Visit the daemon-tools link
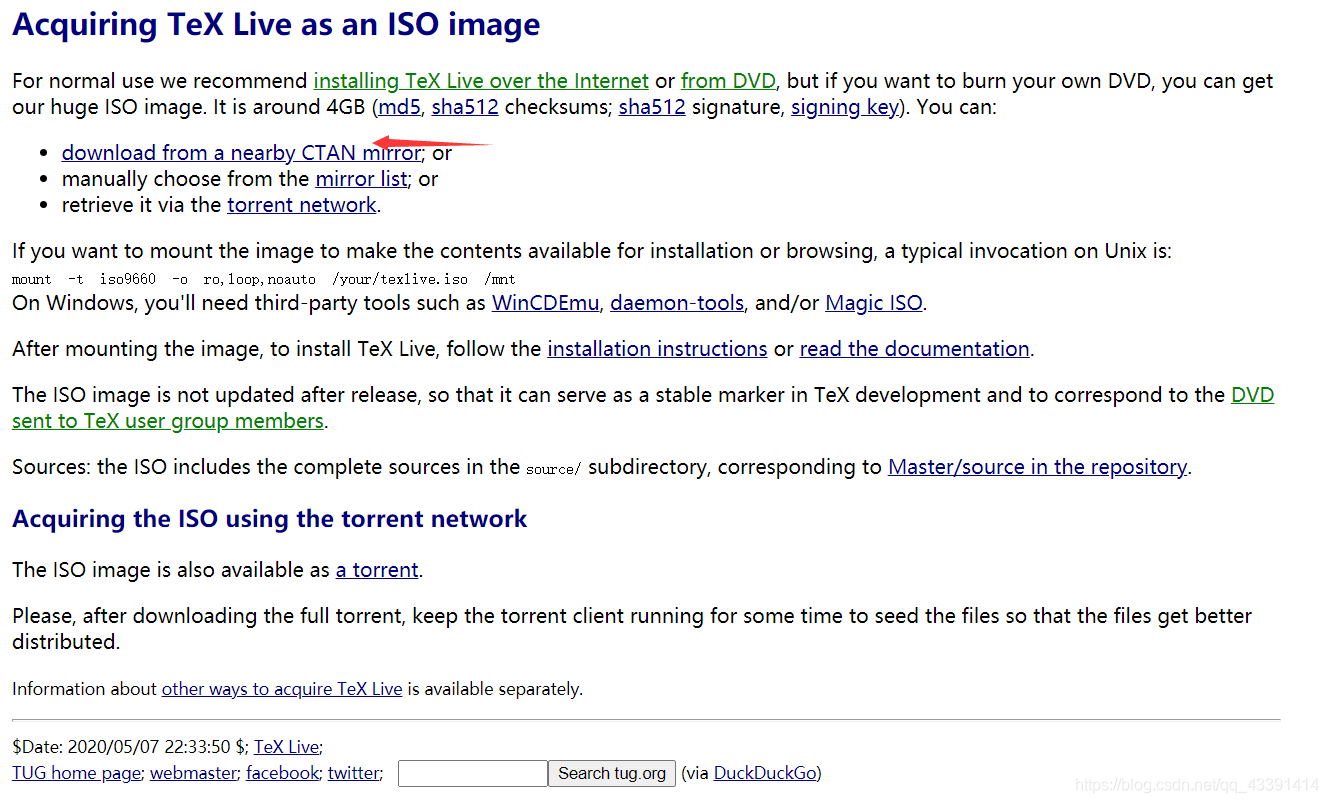The height and width of the screenshot is (803, 1328). click(x=677, y=303)
